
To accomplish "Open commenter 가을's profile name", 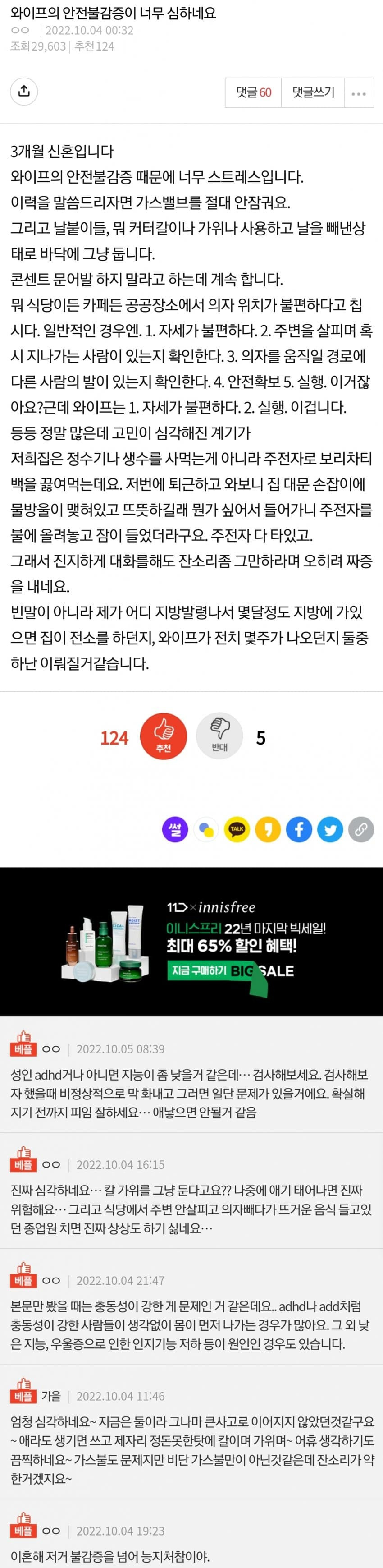I will tap(51, 1396).
